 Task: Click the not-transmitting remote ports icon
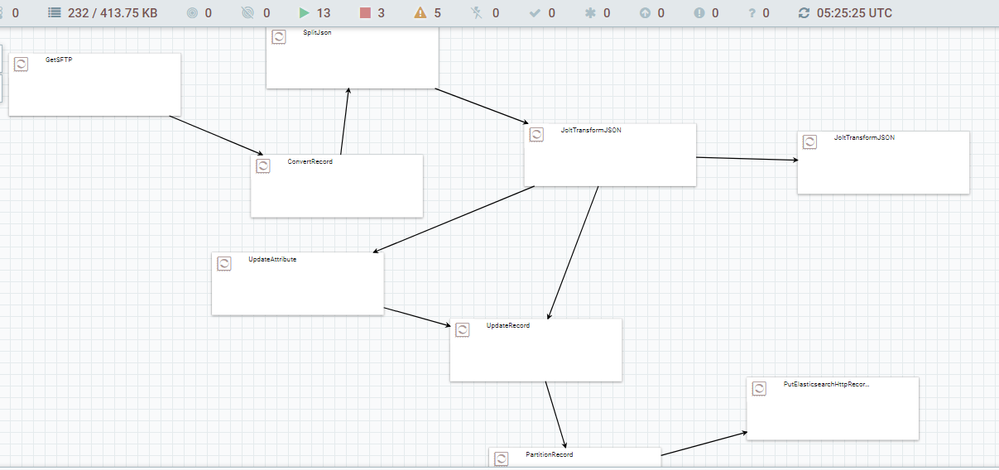(248, 13)
